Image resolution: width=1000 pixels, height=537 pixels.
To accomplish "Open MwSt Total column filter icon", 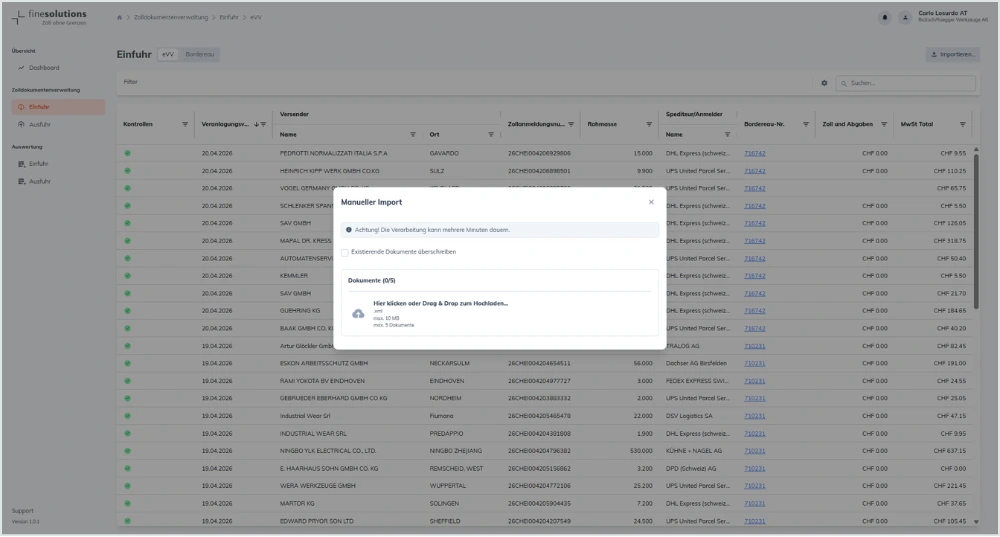I will click(x=962, y=124).
